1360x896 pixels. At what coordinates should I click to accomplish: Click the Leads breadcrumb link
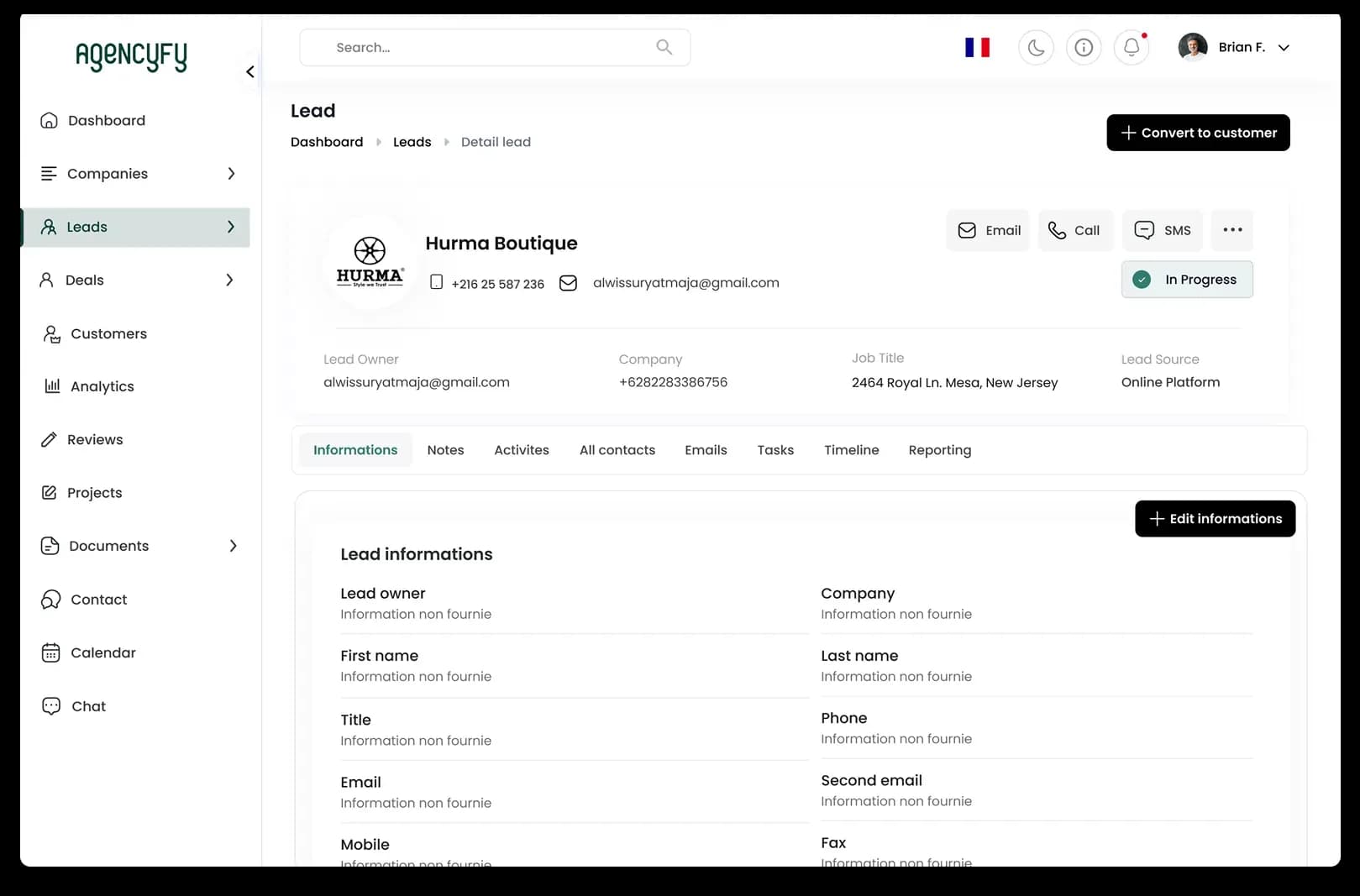click(x=412, y=142)
